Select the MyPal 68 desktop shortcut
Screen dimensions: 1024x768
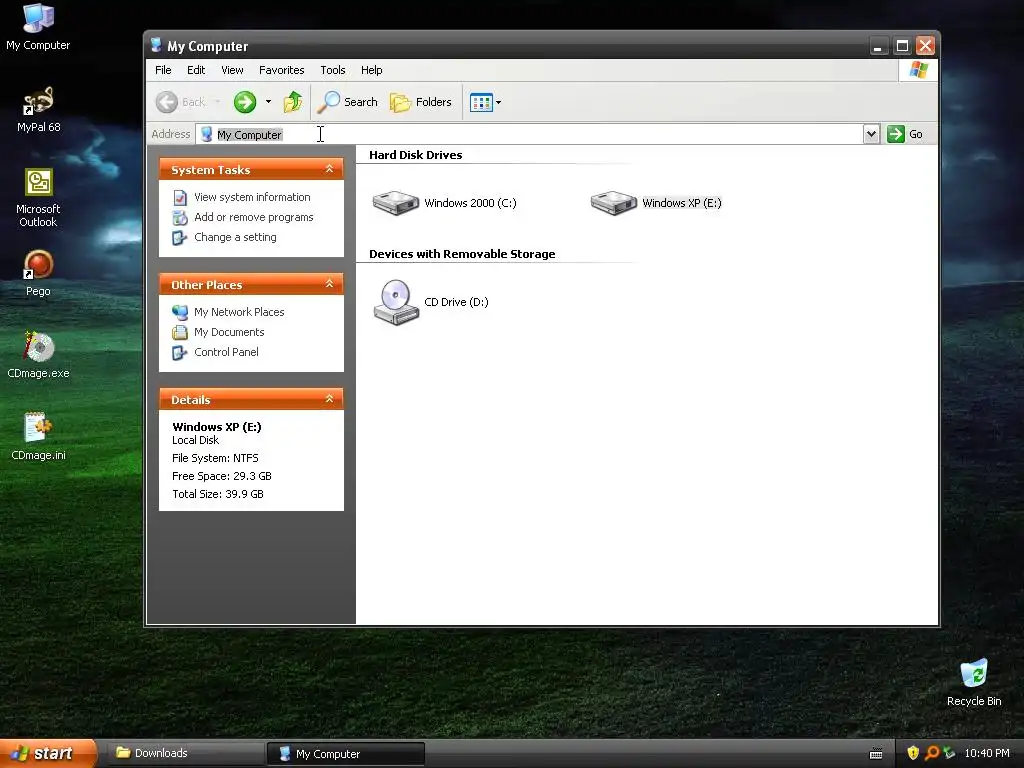[x=39, y=110]
